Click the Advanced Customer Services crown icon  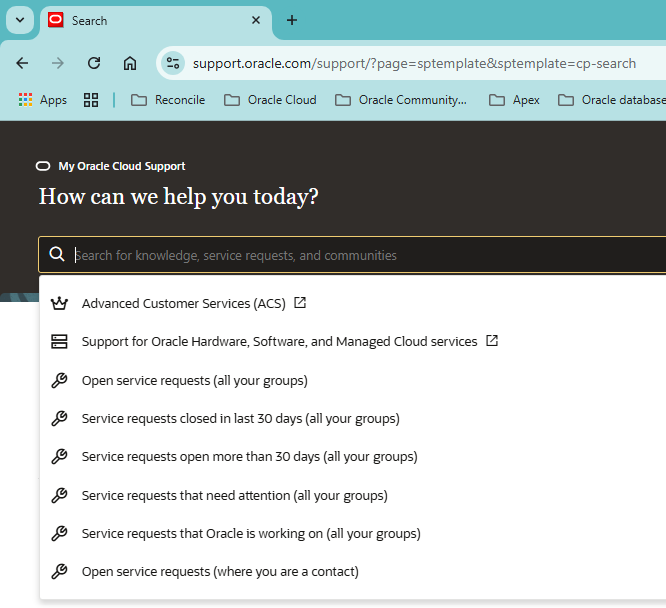(59, 303)
